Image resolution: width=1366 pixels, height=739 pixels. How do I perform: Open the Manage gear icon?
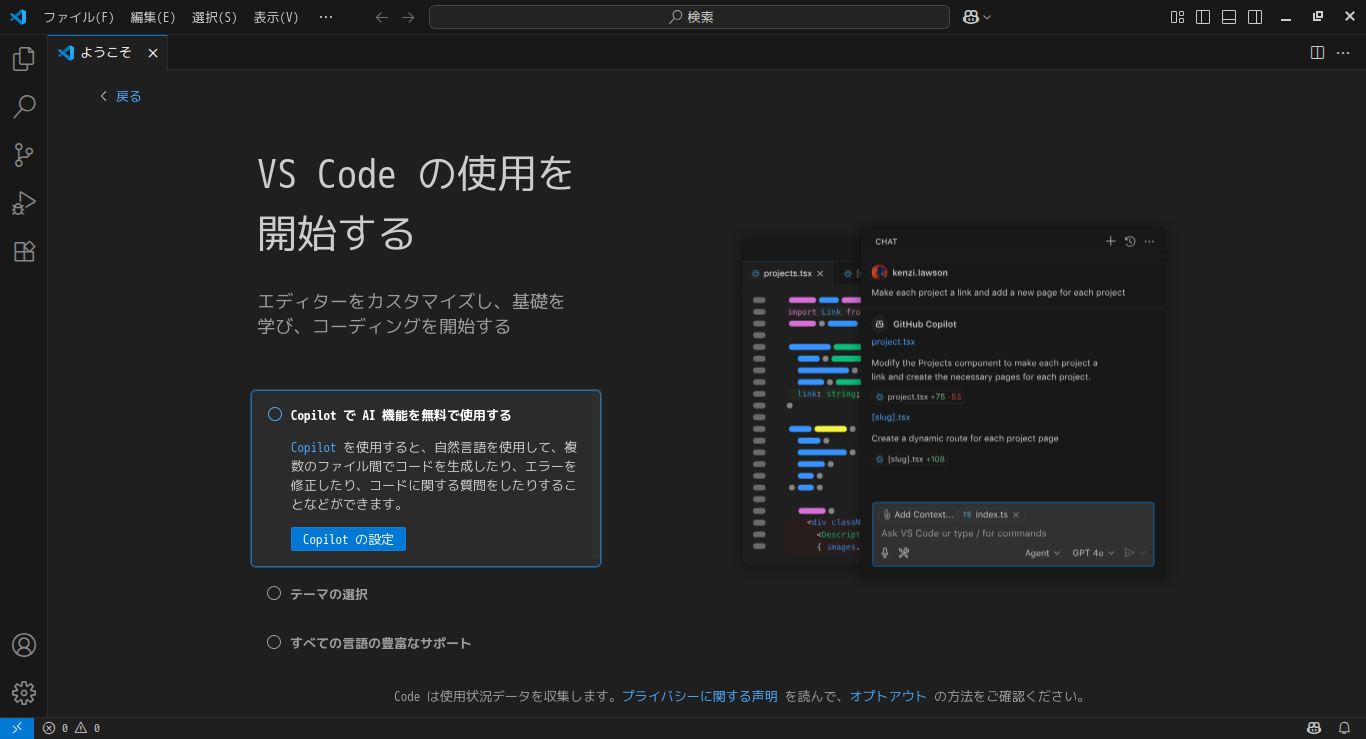[24, 693]
